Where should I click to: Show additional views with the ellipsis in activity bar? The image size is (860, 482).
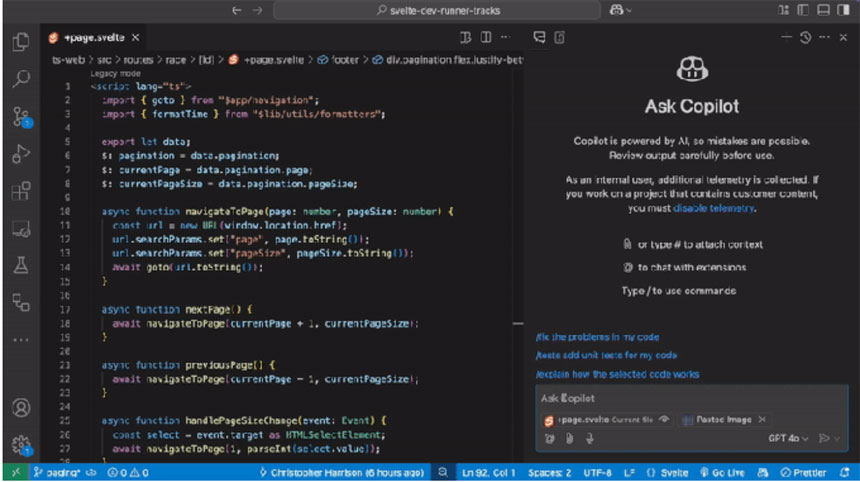click(21, 339)
